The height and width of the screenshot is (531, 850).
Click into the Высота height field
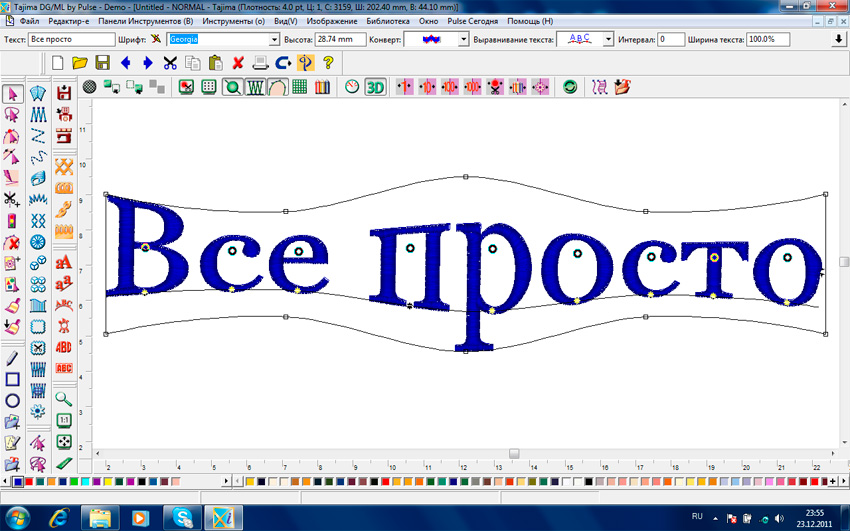coord(340,39)
